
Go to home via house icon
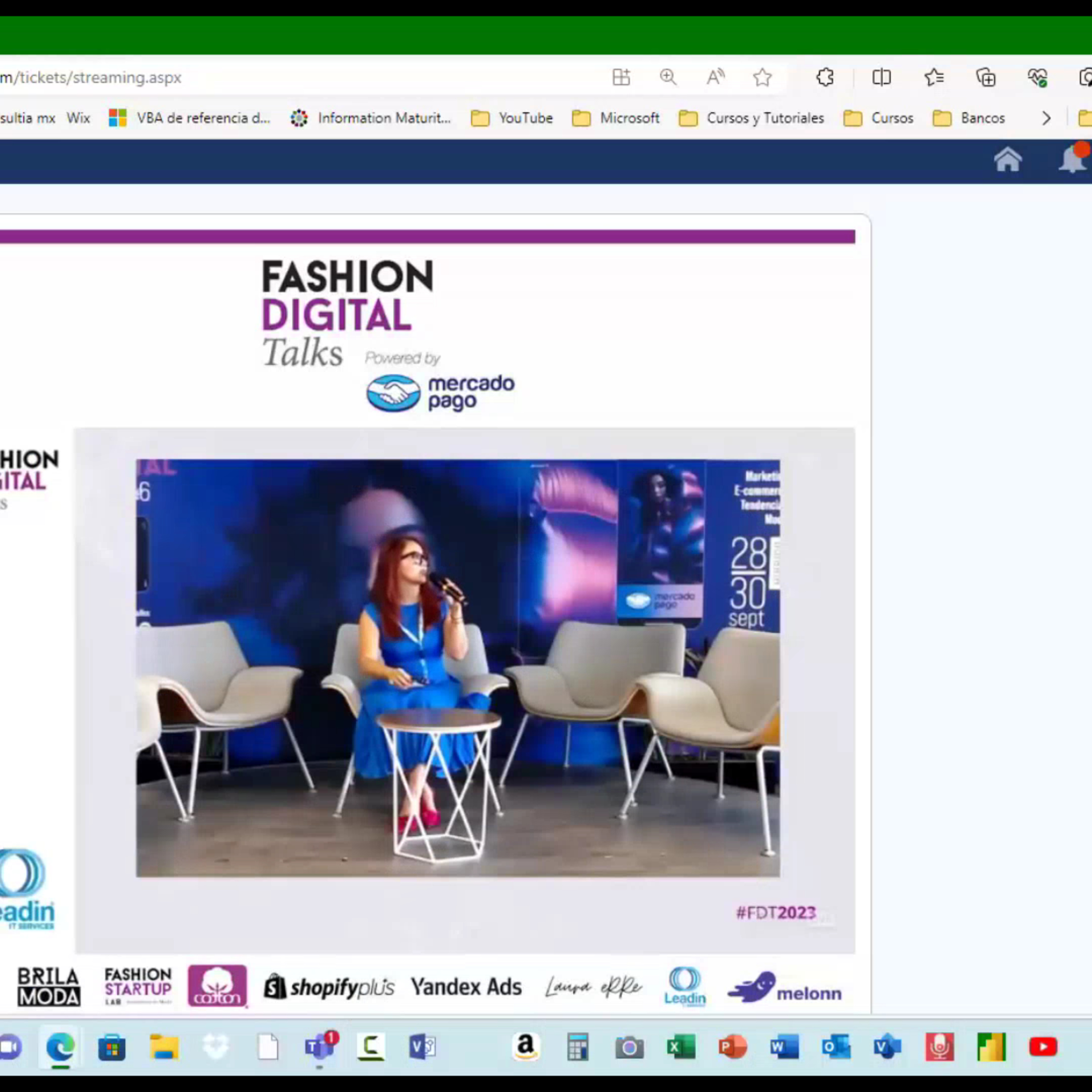(1008, 160)
